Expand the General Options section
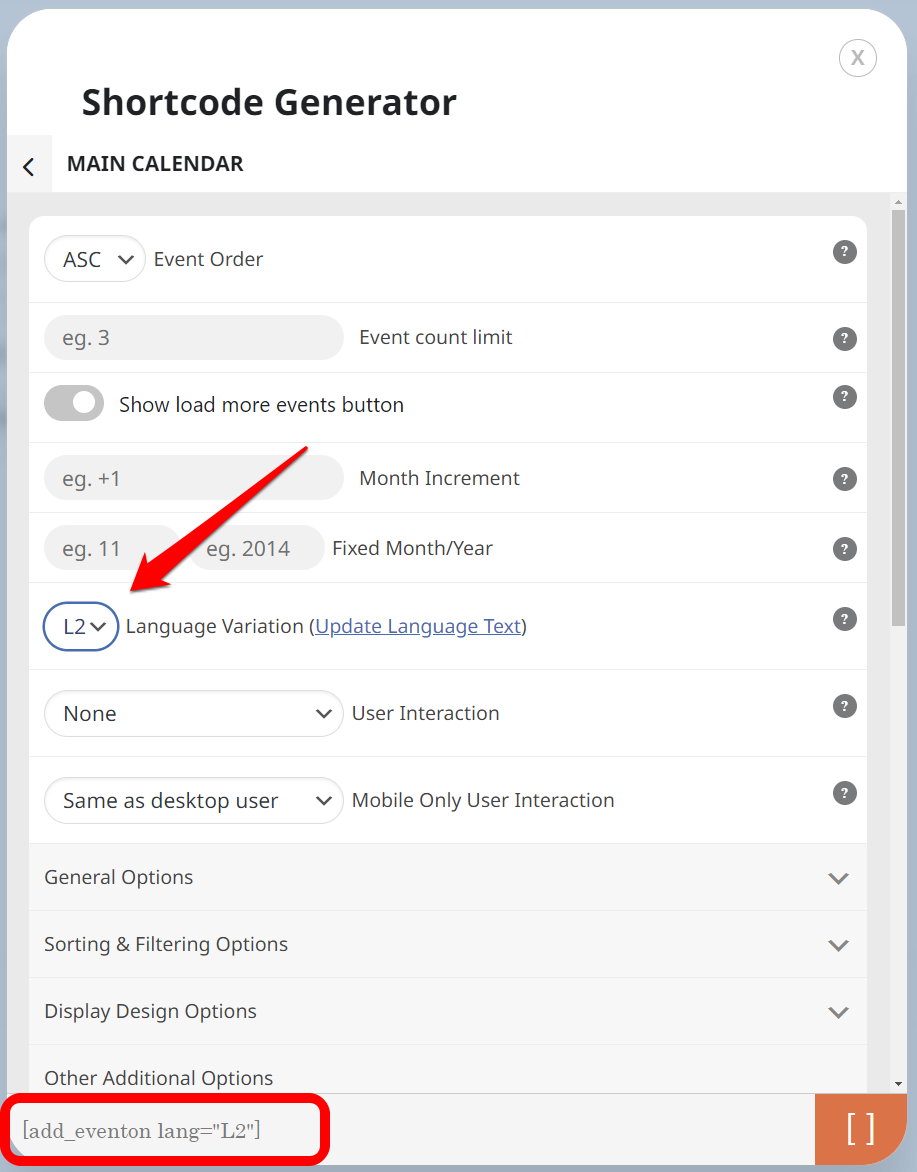 coord(448,878)
